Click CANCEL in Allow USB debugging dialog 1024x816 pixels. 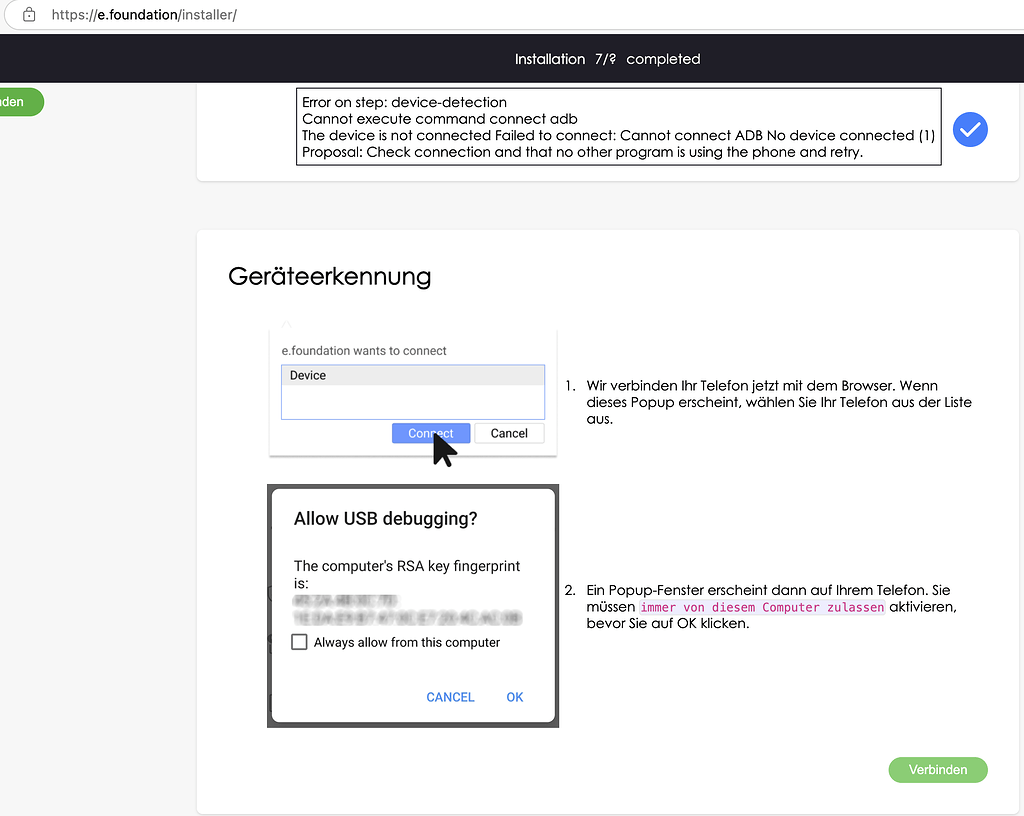pyautogui.click(x=450, y=697)
